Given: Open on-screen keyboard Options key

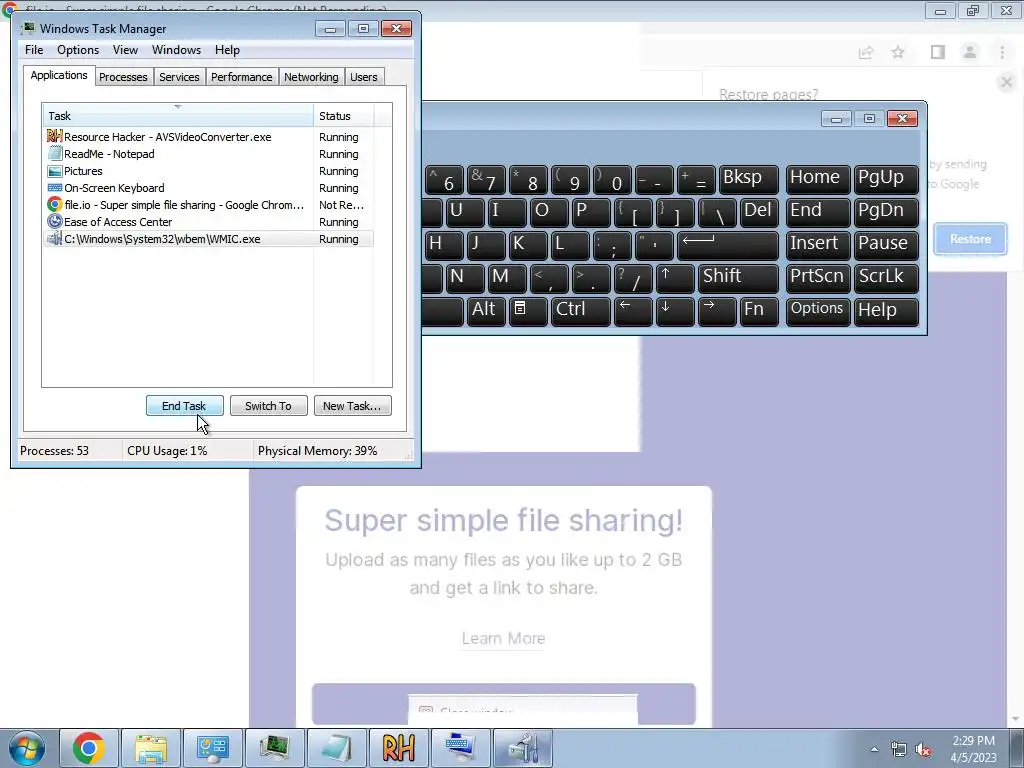Looking at the screenshot, I should 818,312.
